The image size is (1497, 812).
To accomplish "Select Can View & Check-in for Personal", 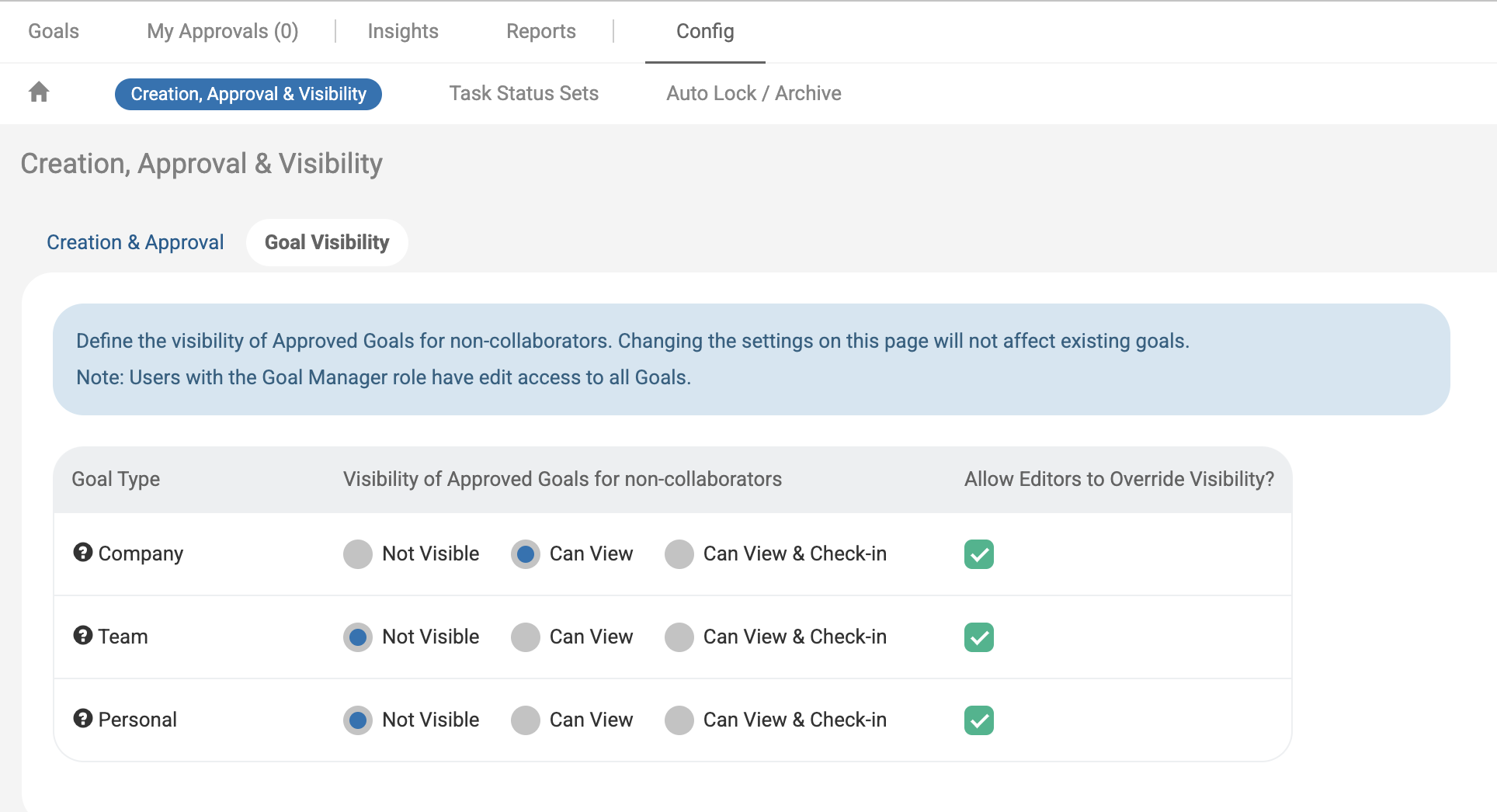I will [679, 720].
